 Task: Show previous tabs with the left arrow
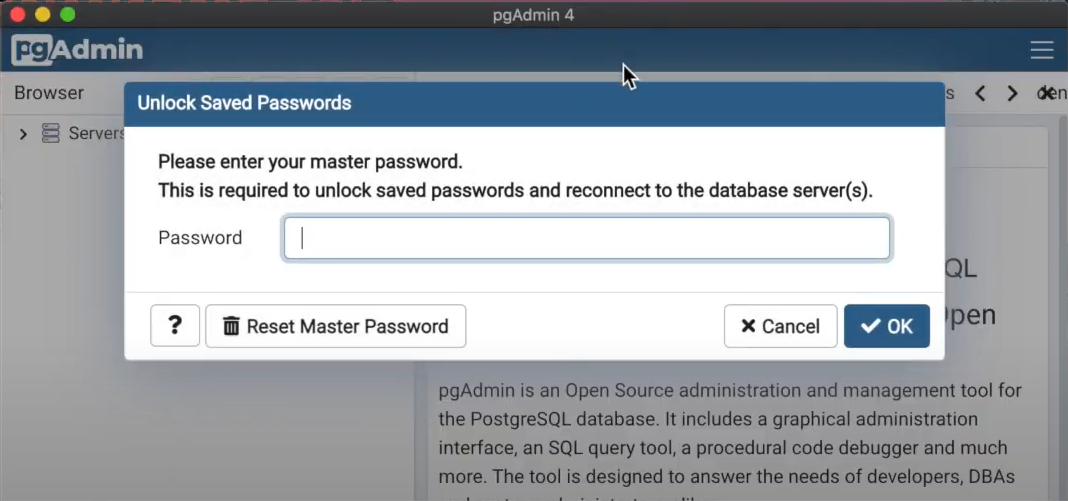click(x=980, y=93)
